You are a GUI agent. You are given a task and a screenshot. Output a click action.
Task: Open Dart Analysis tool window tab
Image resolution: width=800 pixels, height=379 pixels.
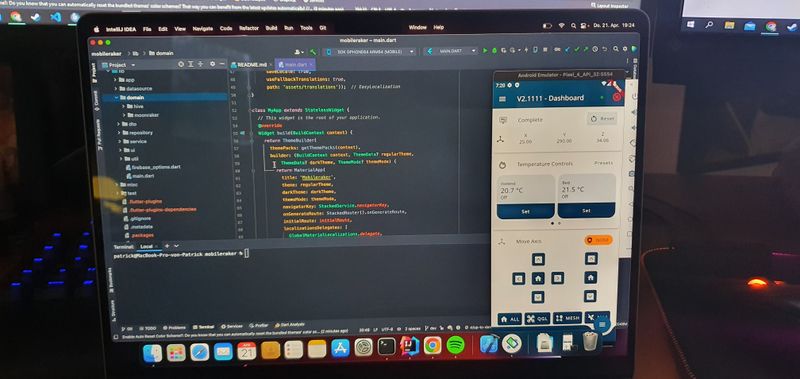pyautogui.click(x=290, y=324)
